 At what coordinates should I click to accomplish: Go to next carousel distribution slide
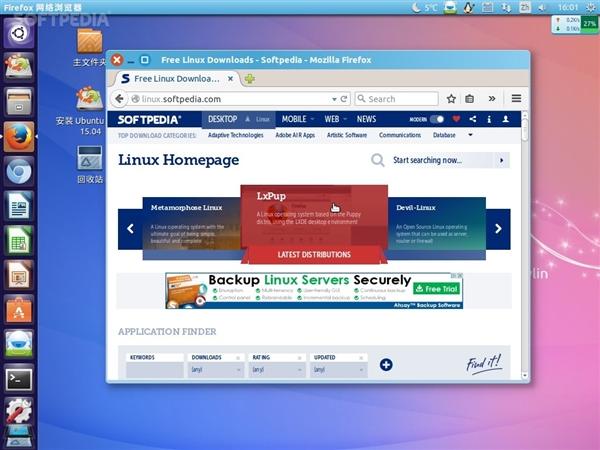pos(498,229)
